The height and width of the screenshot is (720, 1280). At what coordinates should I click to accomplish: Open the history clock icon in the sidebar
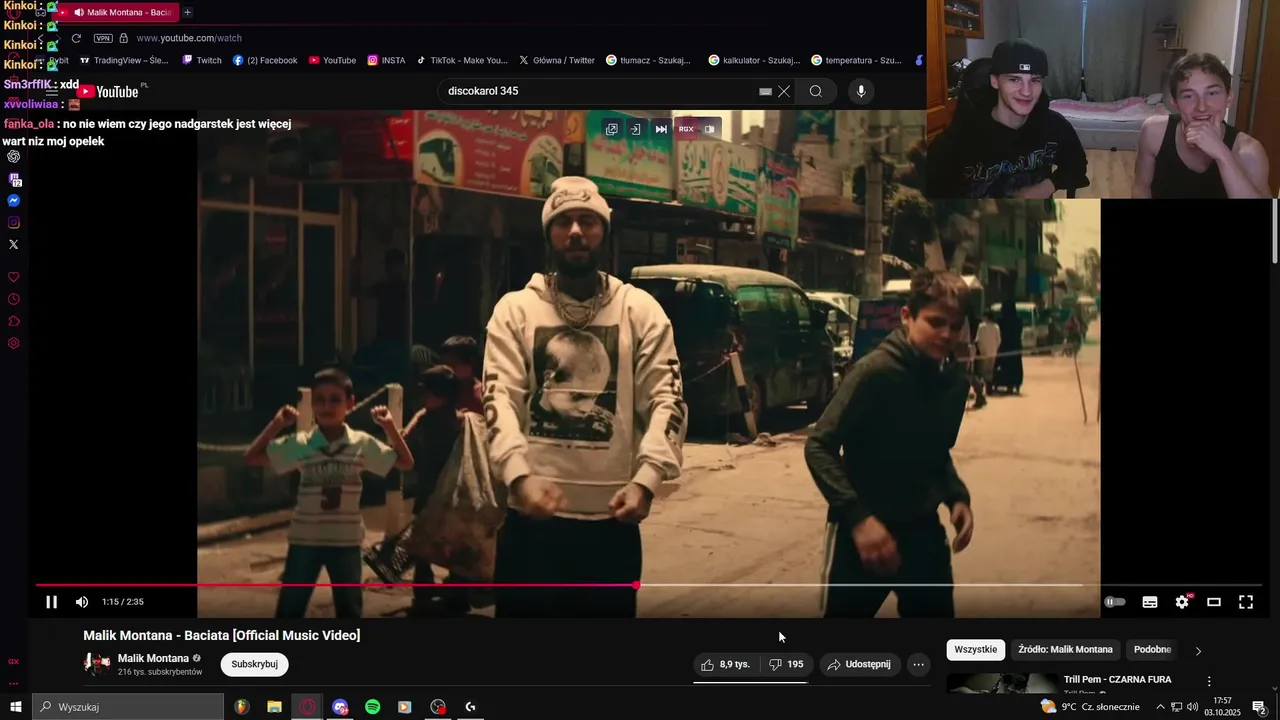click(14, 299)
